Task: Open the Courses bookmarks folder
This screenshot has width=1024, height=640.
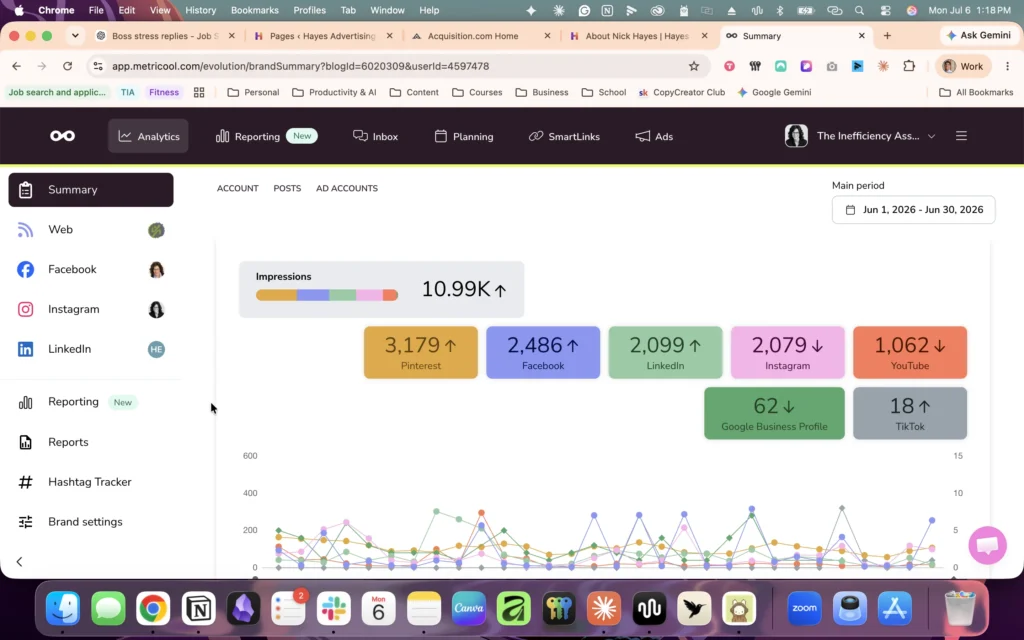Action: point(477,92)
